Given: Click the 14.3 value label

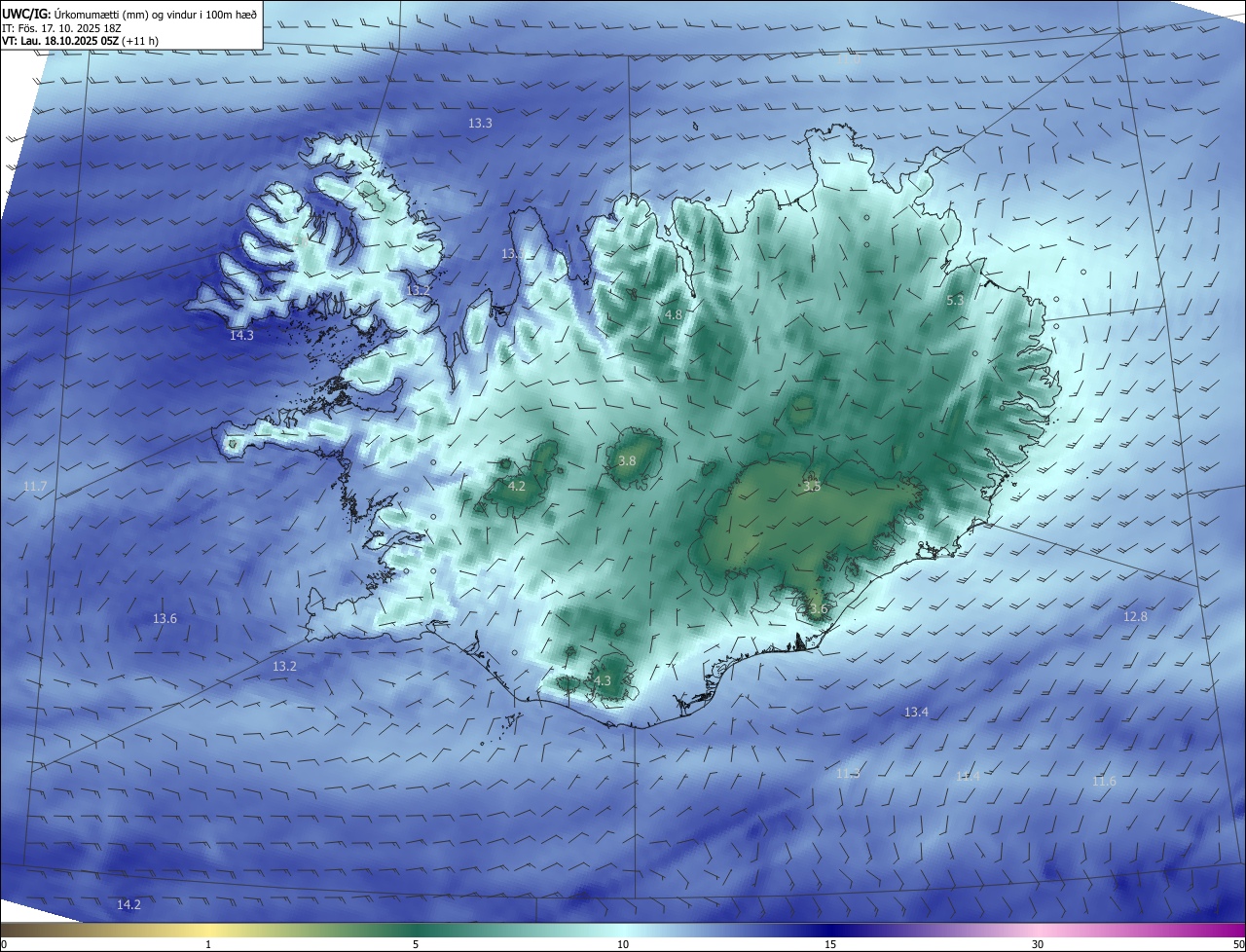Looking at the screenshot, I should click(241, 336).
